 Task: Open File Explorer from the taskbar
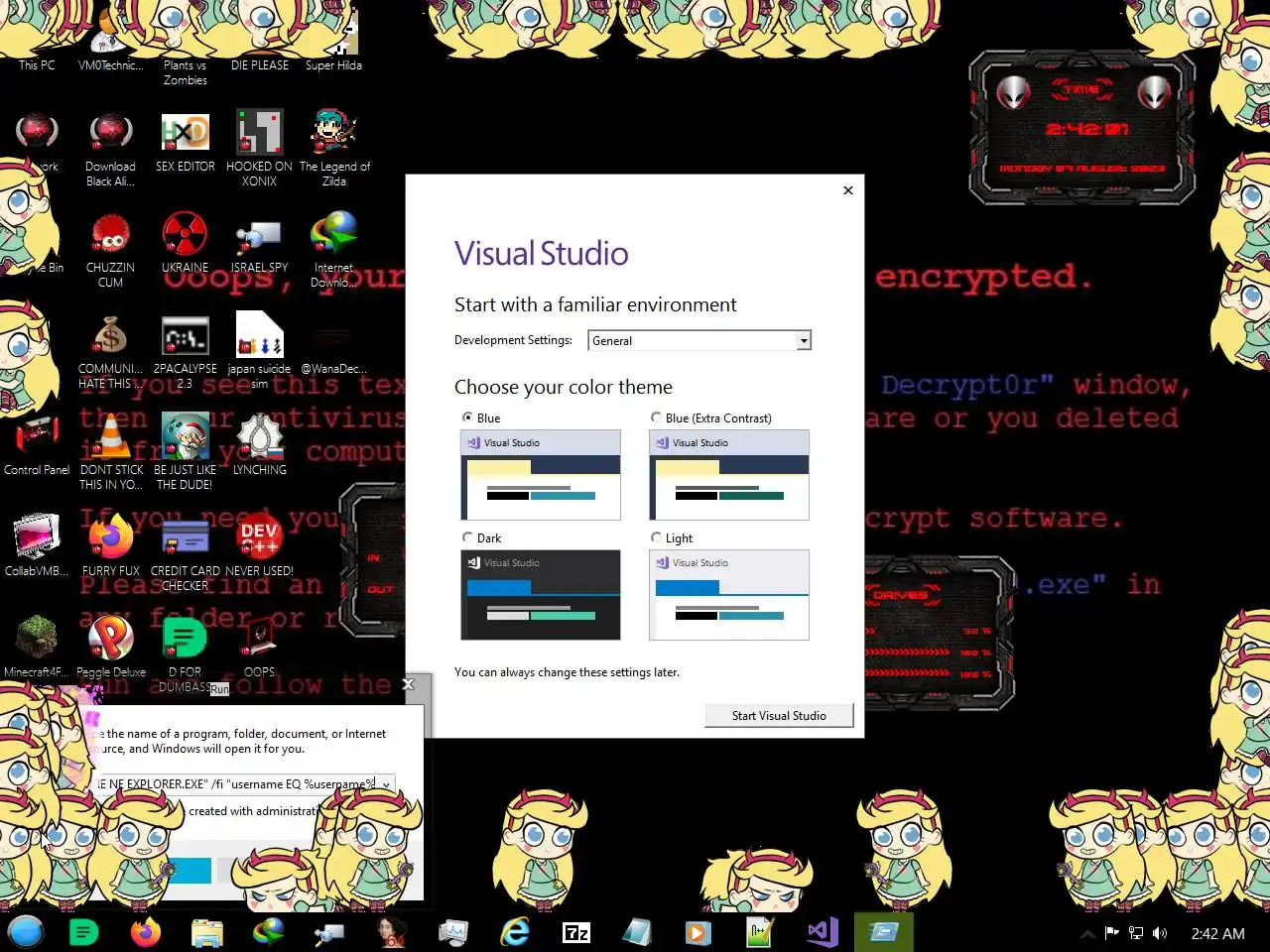point(207,932)
